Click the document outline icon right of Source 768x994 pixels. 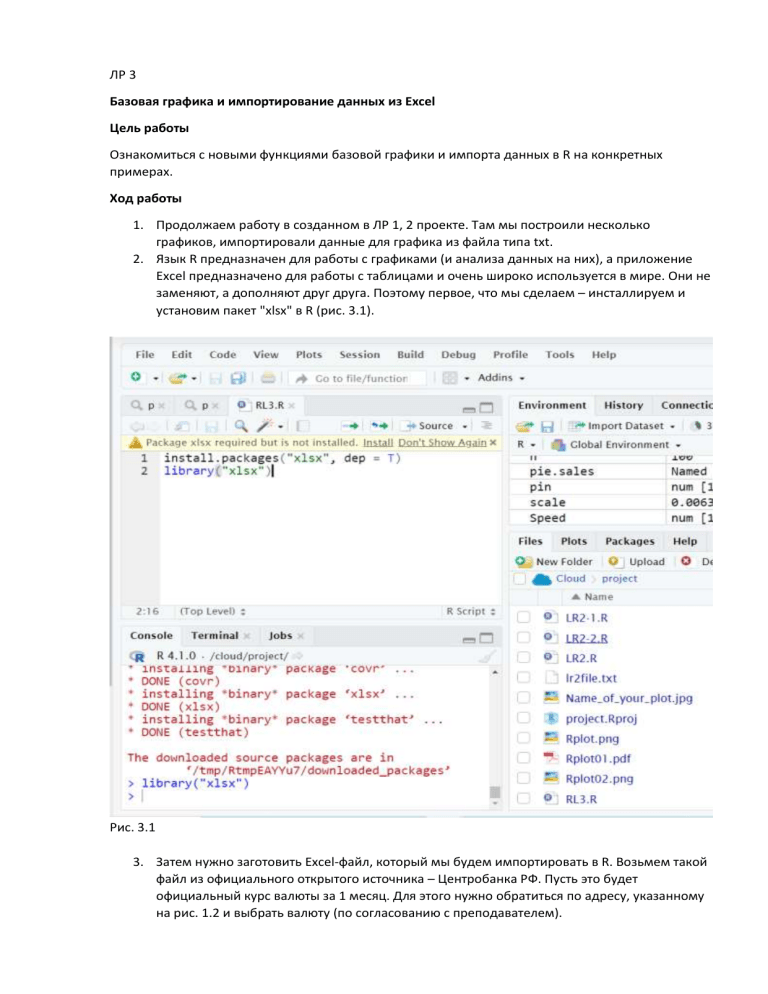[487, 426]
